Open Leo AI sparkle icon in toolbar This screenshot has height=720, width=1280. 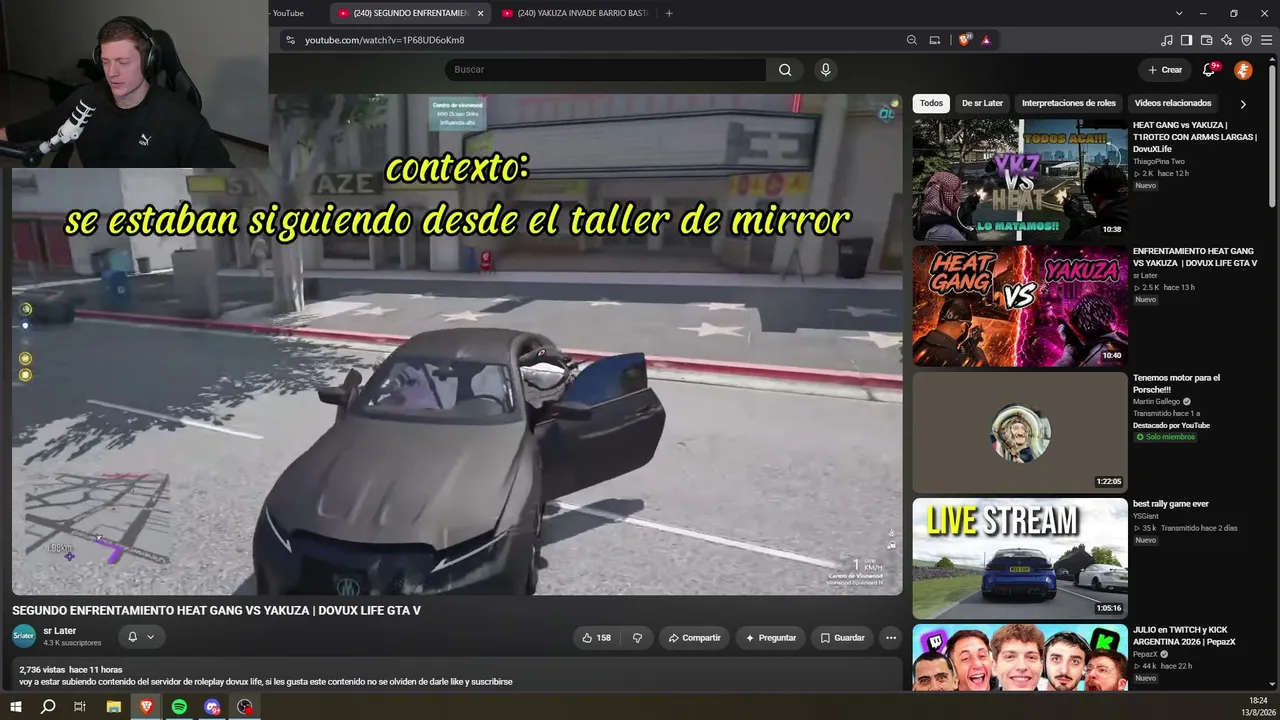click(1226, 40)
